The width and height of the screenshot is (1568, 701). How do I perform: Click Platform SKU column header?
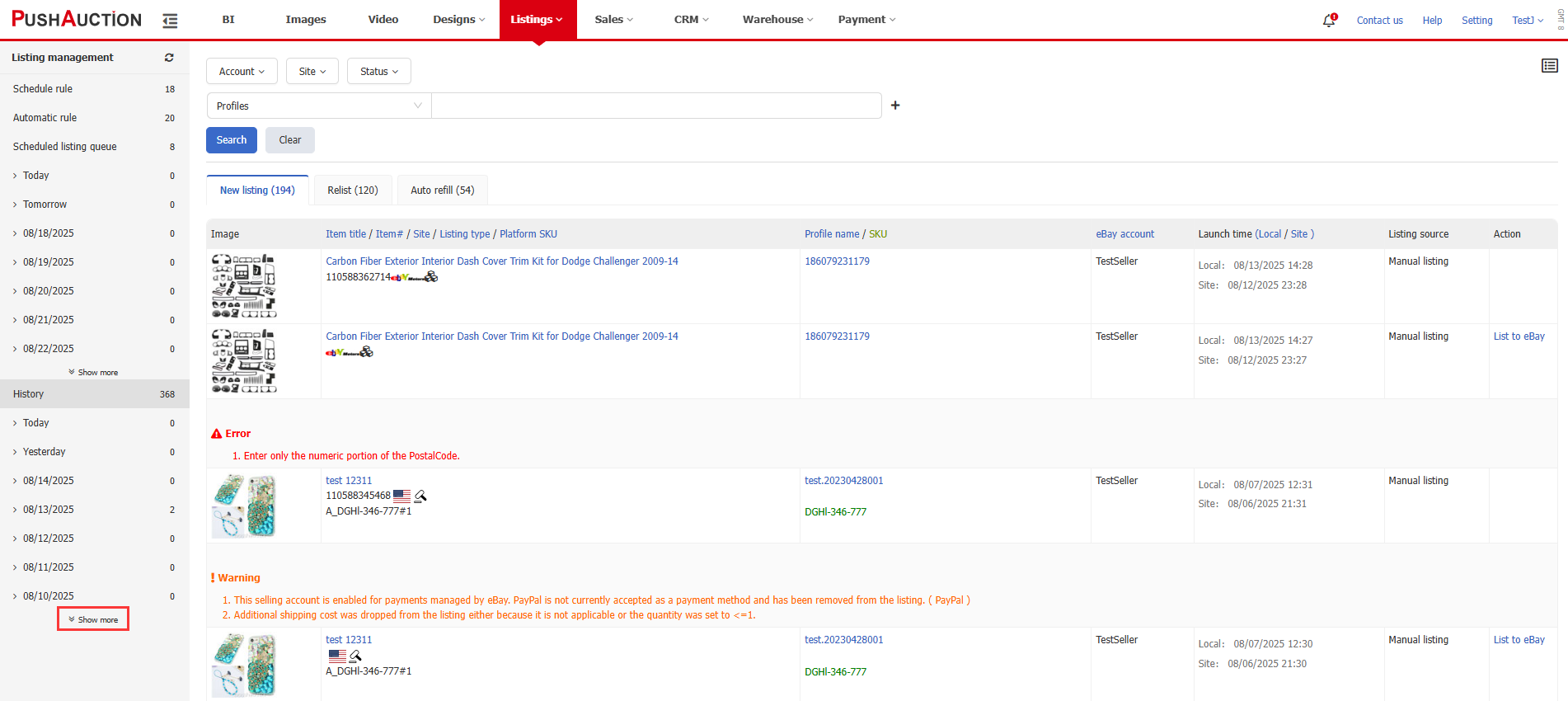click(528, 234)
